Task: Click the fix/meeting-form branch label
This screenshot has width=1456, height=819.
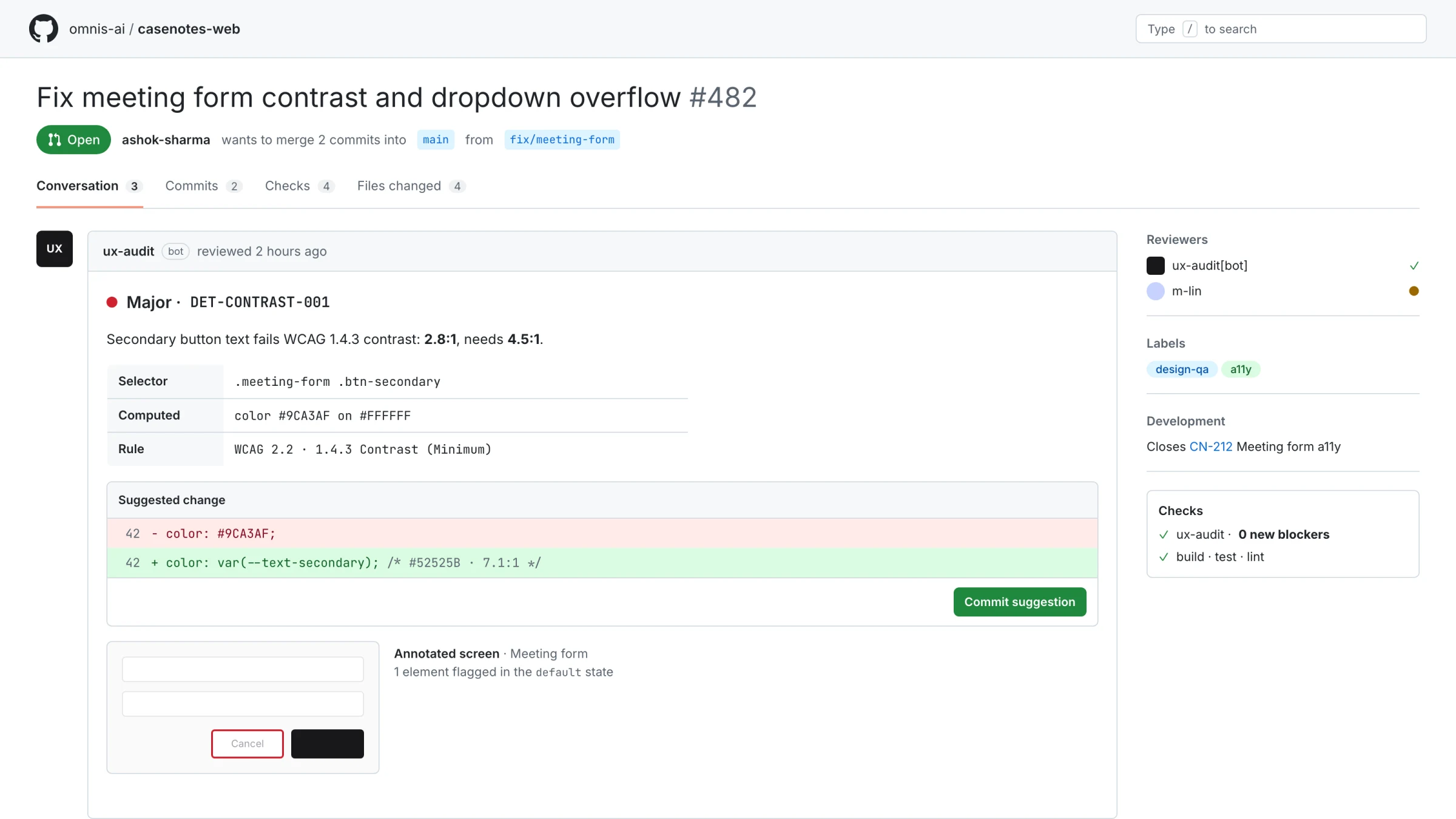Action: click(562, 140)
